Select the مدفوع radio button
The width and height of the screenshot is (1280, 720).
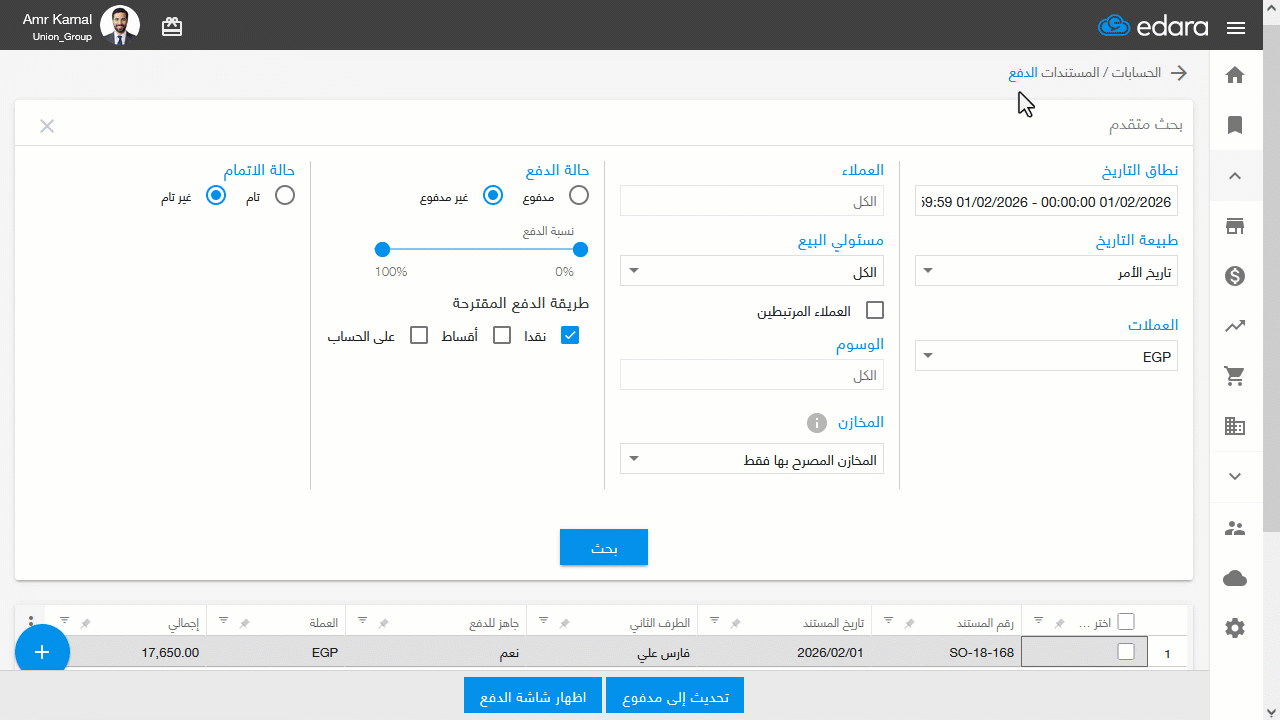click(578, 196)
